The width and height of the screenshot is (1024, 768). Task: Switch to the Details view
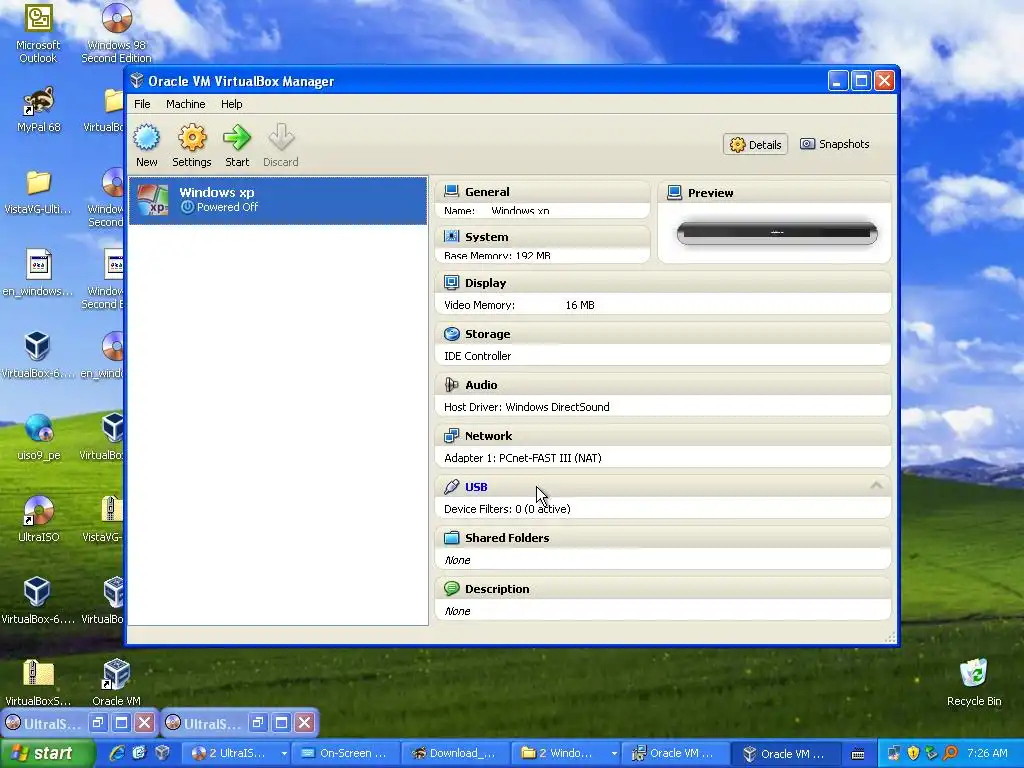756,144
